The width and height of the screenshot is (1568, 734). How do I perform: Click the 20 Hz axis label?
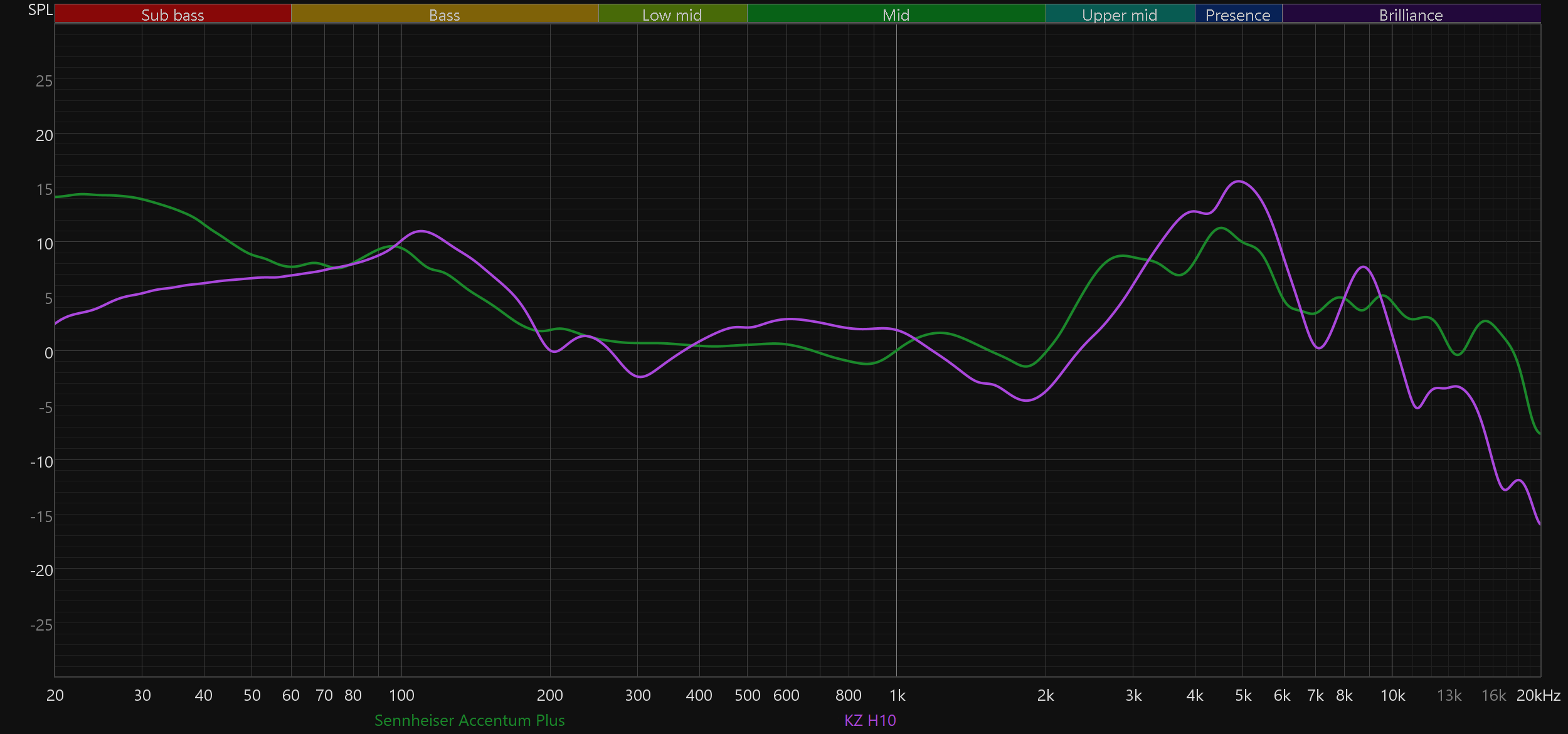55,695
